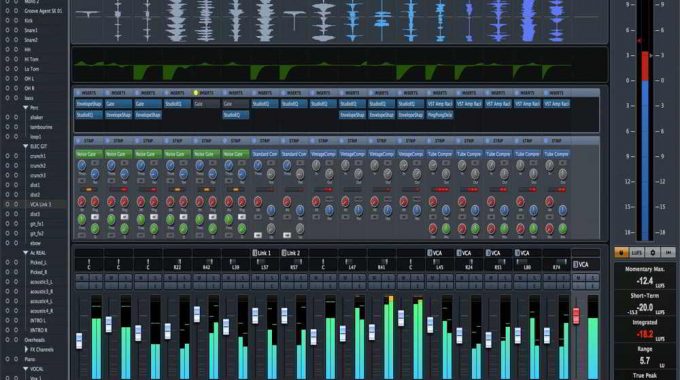Solo the L47 channel with its S button

359,278
